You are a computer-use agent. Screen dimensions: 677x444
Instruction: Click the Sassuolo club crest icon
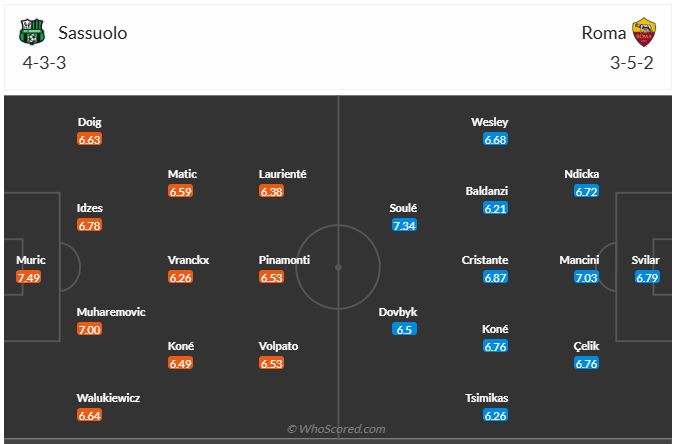point(33,33)
